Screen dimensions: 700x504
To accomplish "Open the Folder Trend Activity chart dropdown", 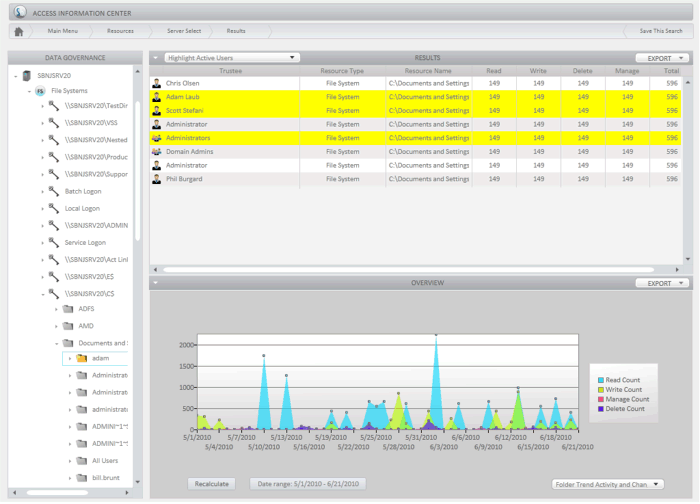I will (x=608, y=484).
